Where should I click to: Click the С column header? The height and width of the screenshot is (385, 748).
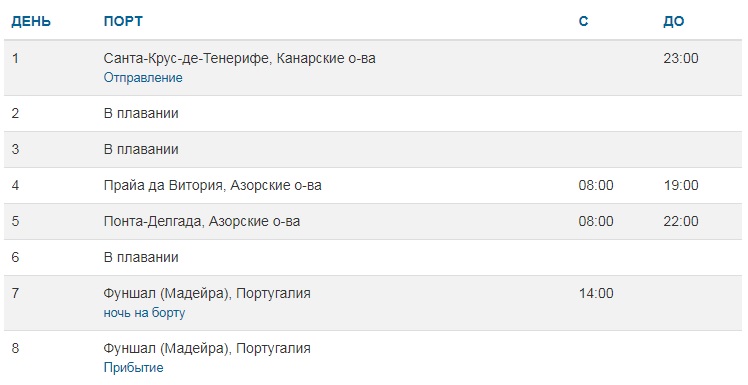click(583, 21)
